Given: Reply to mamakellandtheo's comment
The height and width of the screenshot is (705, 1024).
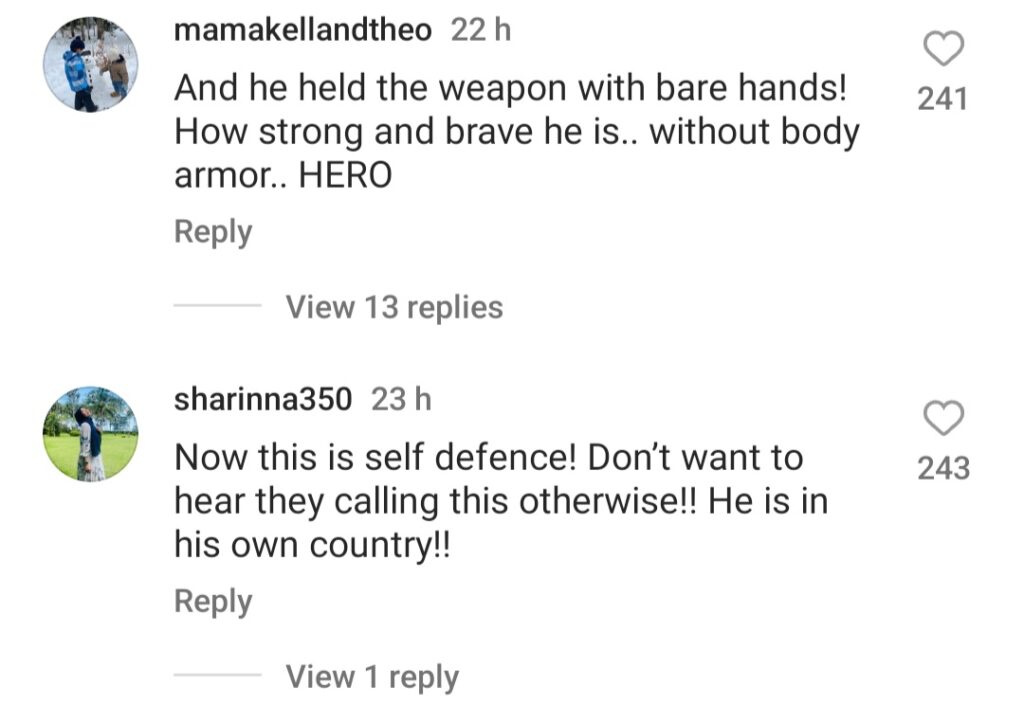Looking at the screenshot, I should point(213,232).
